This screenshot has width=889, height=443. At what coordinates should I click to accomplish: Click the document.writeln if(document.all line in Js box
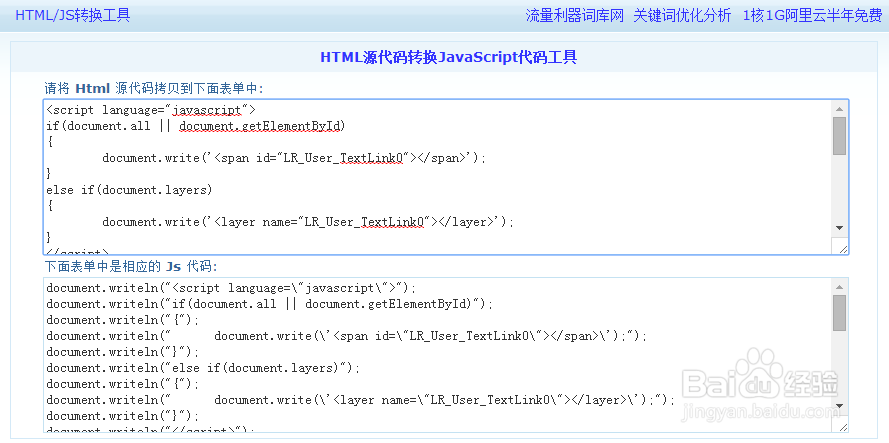pos(270,304)
